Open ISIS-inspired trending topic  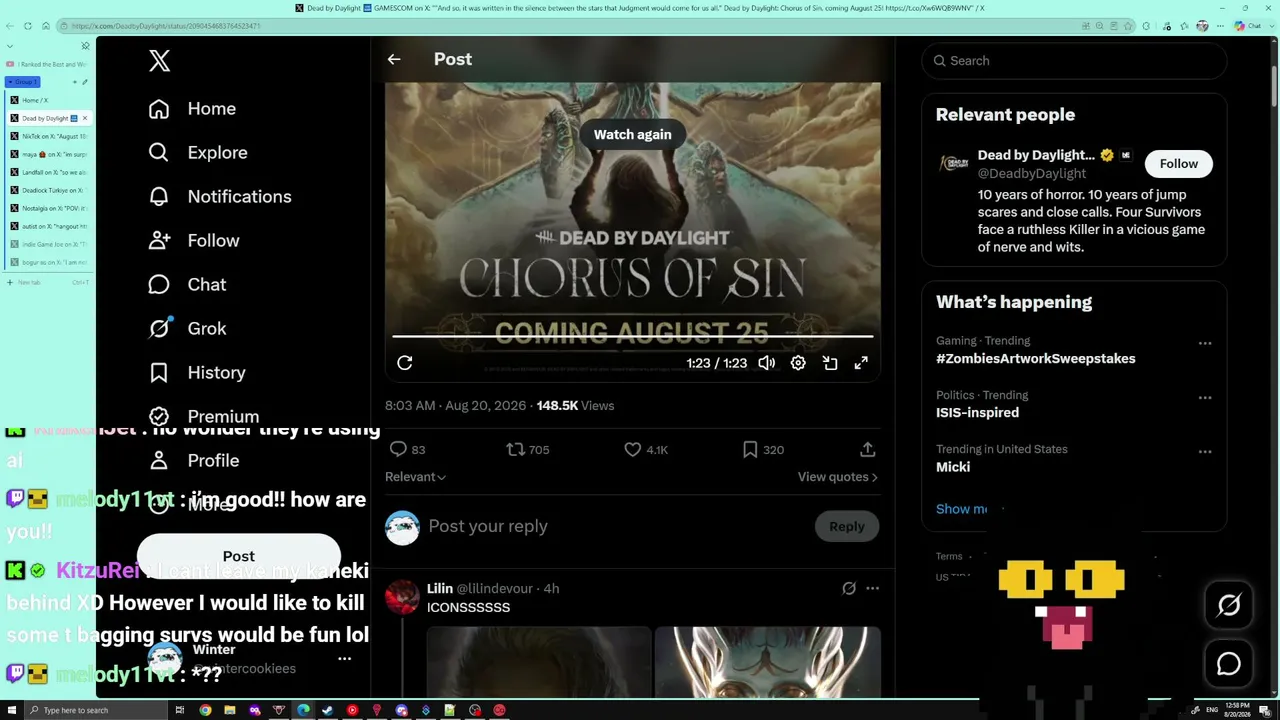coord(977,413)
